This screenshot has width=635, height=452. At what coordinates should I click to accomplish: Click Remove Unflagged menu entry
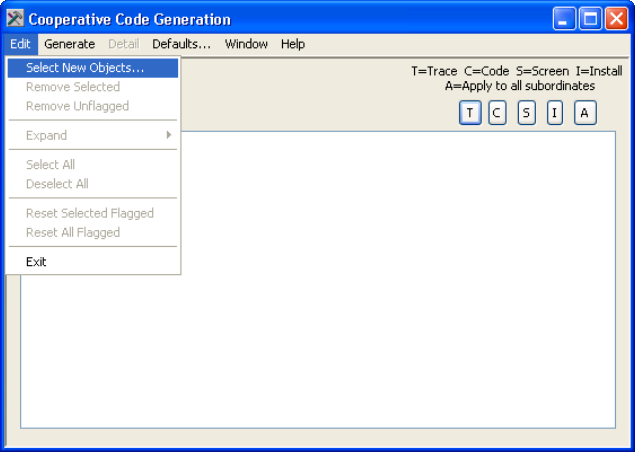click(x=93, y=106)
